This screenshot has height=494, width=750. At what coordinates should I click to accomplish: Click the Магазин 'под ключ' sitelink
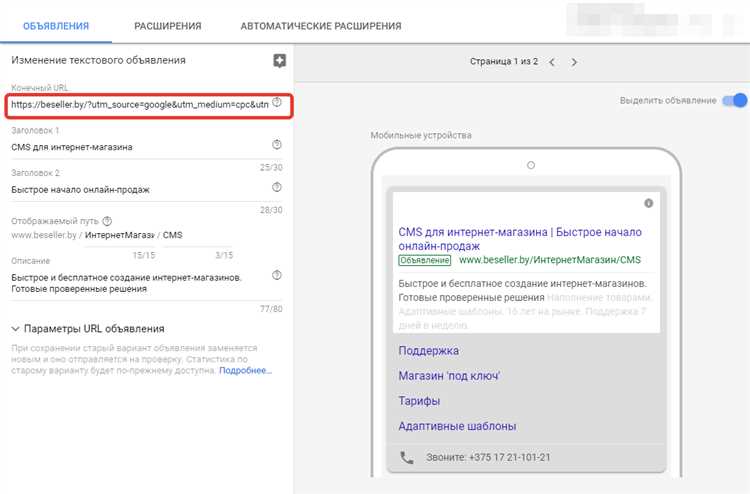click(449, 376)
